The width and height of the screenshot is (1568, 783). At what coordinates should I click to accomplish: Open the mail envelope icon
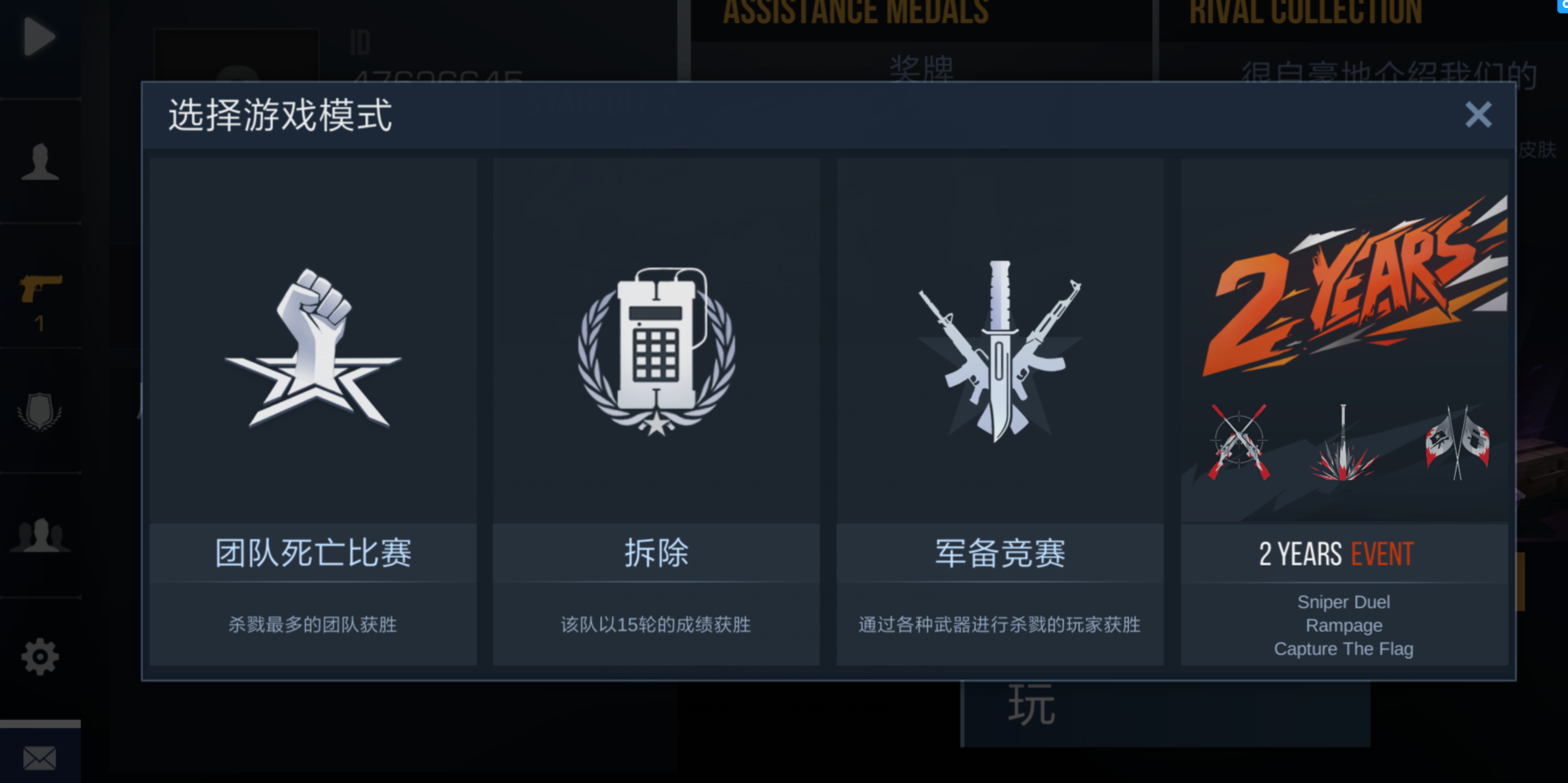40,758
